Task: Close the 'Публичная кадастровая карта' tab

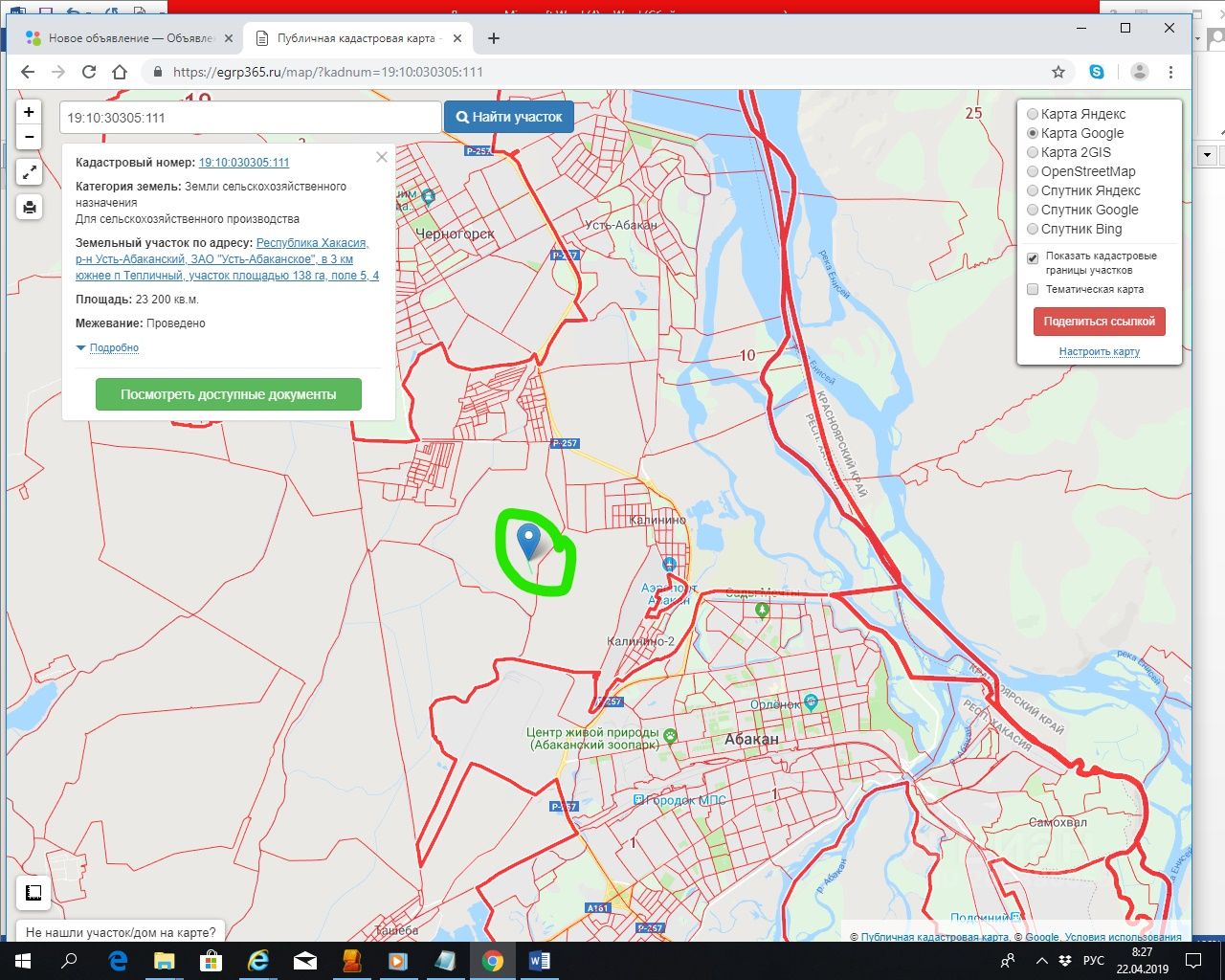Action: pyautogui.click(x=457, y=38)
